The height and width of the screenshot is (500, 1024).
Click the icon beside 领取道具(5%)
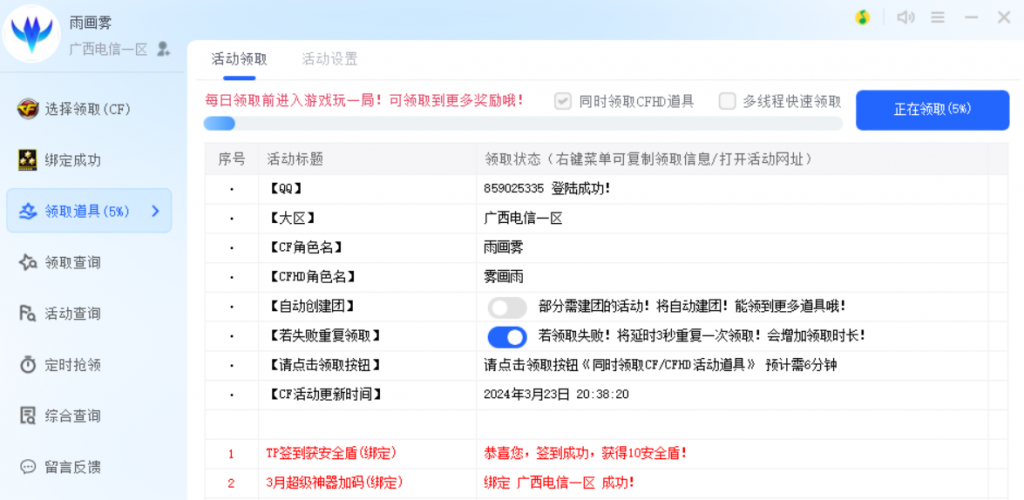(27, 211)
